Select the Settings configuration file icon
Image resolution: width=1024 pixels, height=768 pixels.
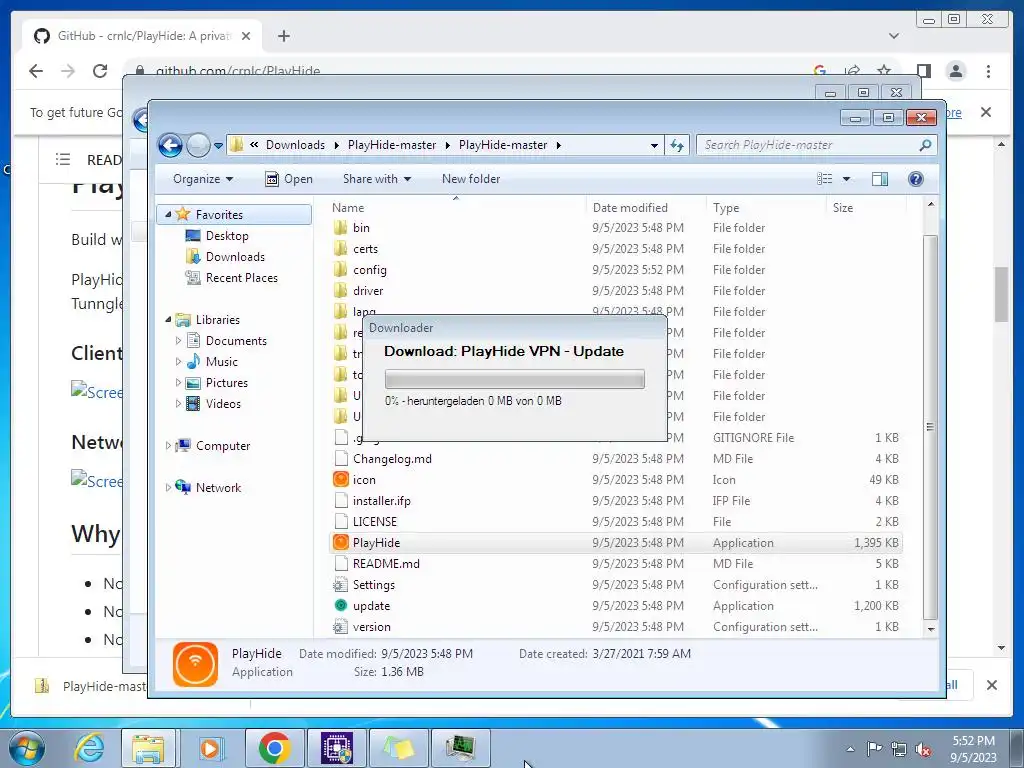point(340,584)
